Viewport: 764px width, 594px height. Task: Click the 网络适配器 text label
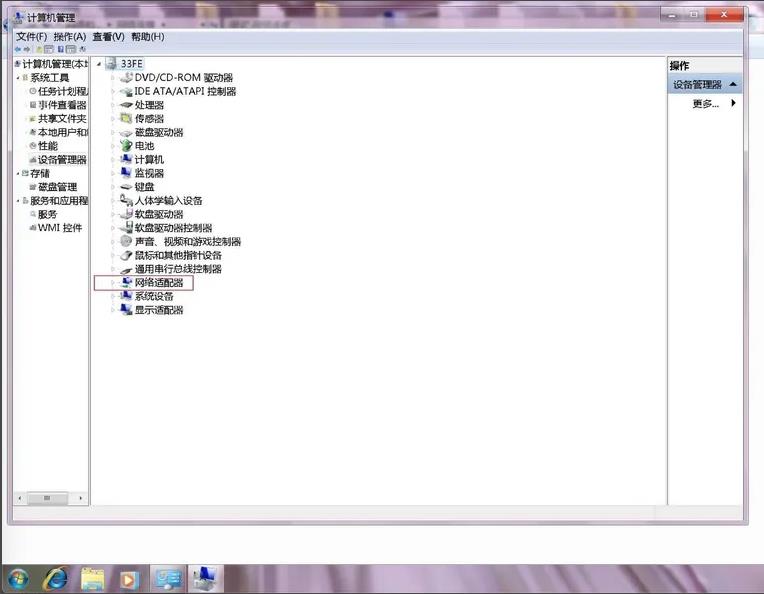[x=159, y=282]
